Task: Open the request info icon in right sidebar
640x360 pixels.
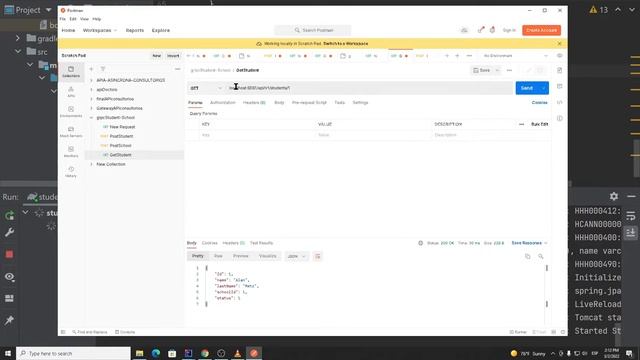Action: (560, 118)
